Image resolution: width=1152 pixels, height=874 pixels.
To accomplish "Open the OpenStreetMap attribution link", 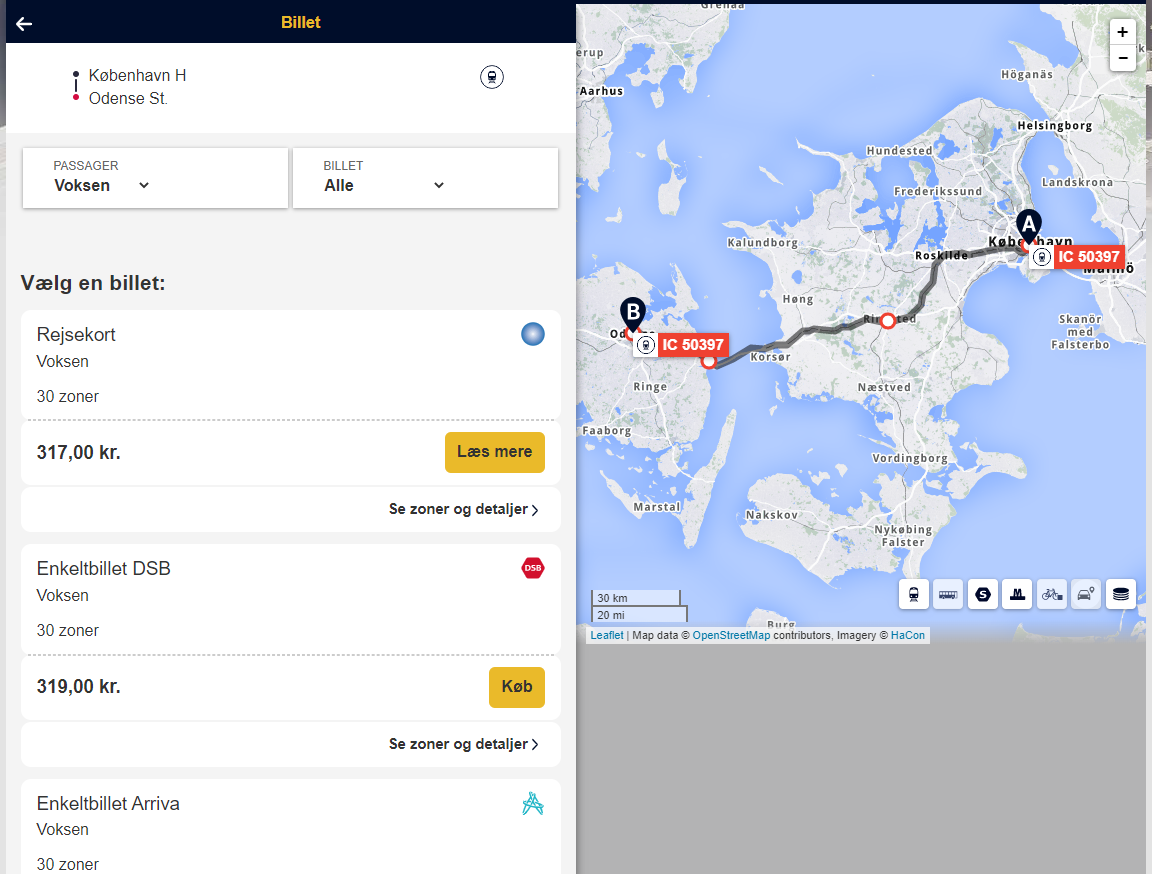I will pyautogui.click(x=731, y=635).
